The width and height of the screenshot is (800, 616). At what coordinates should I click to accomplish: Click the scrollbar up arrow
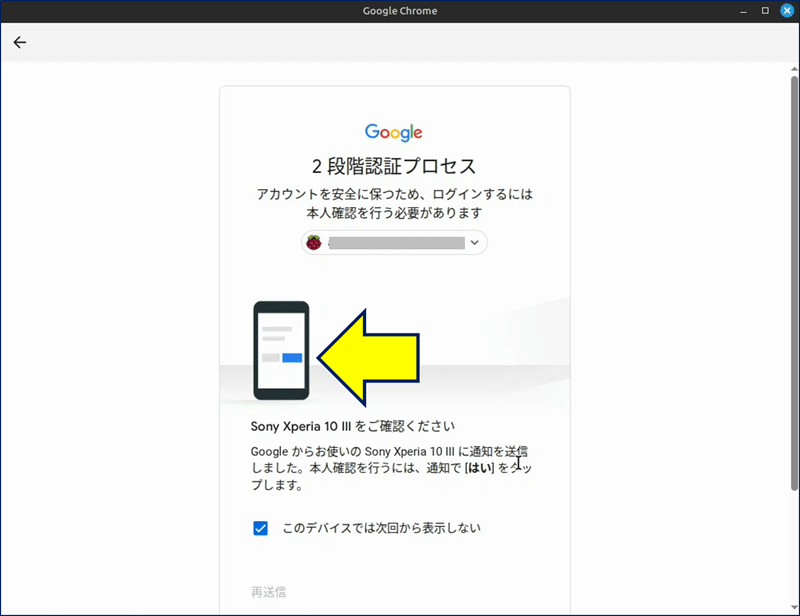click(794, 69)
